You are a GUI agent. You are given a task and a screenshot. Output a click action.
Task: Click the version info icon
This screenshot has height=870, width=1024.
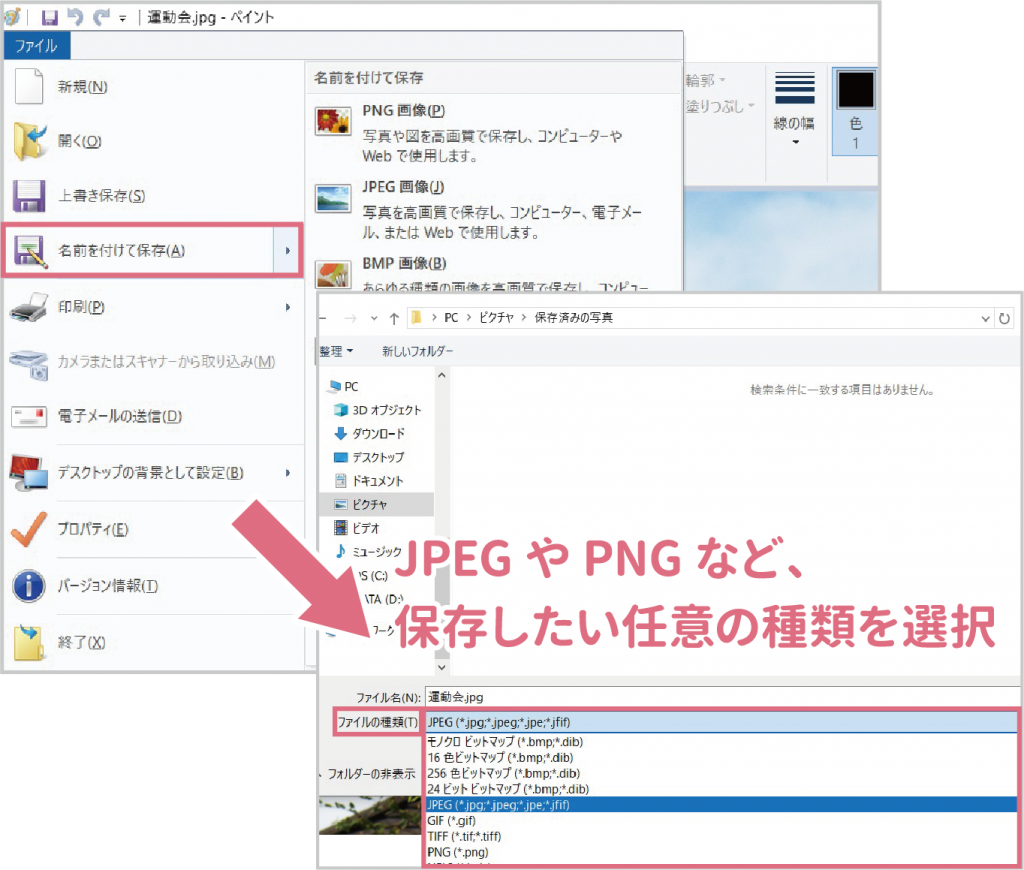29,586
